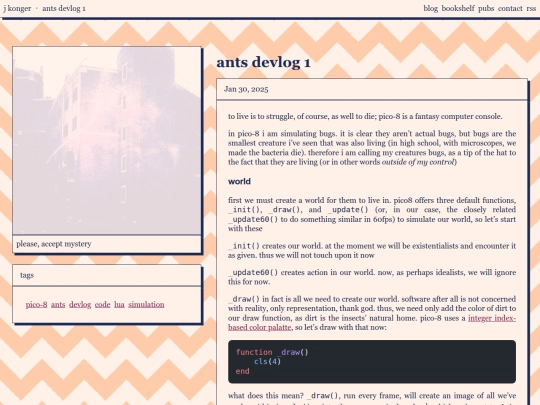Click the italic outside of my control text

[418, 162]
